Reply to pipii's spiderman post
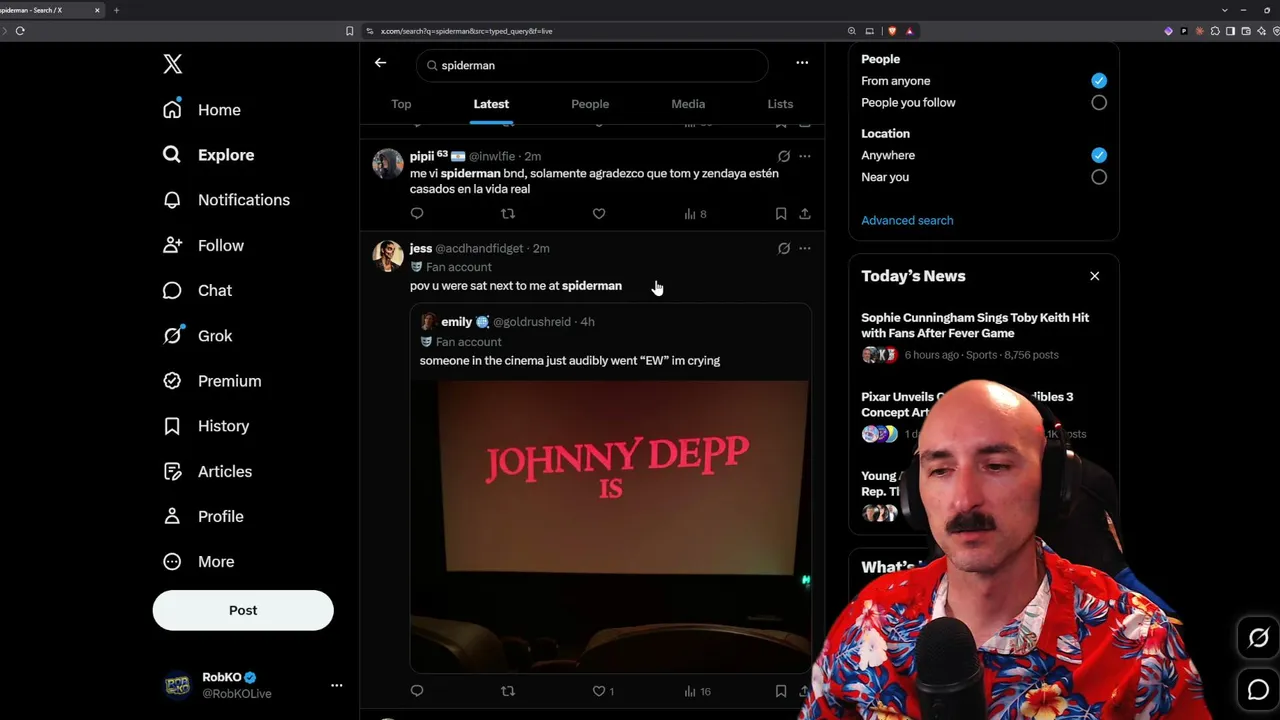This screenshot has height=720, width=1280. point(417,213)
